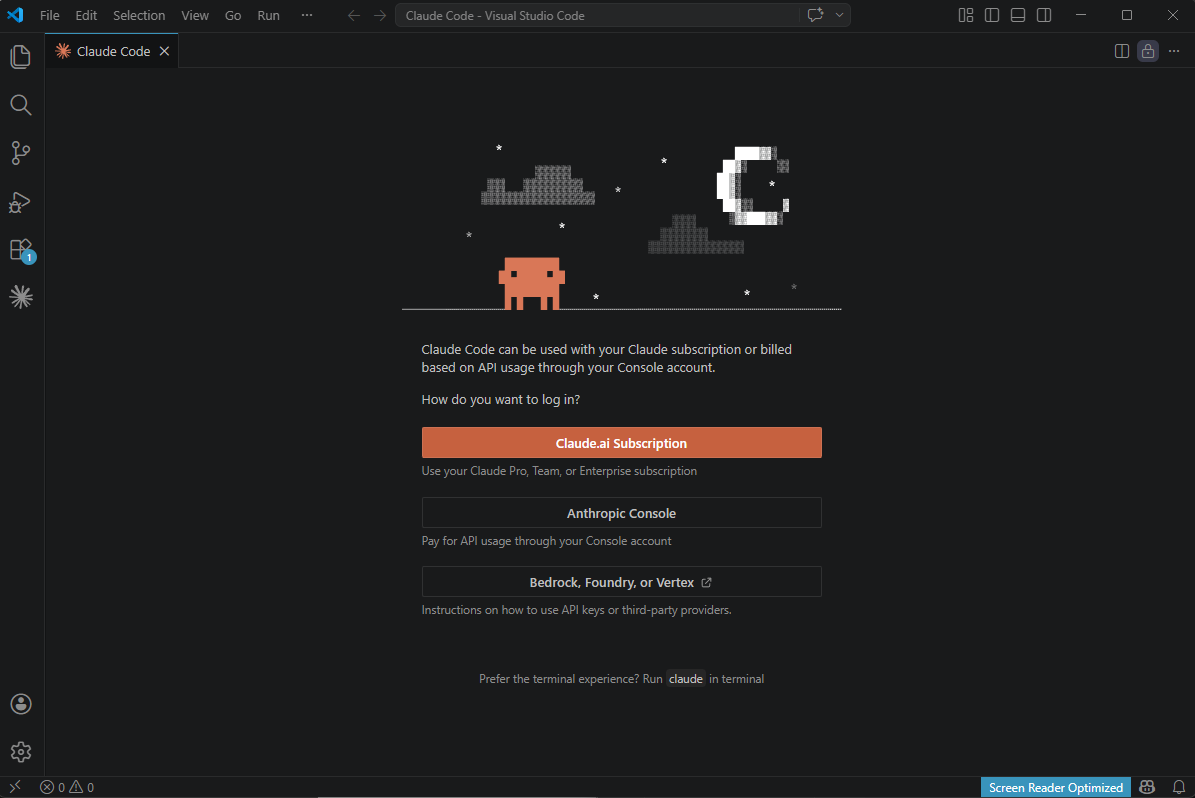Close the Claude Code tab
This screenshot has height=798, width=1195.
click(x=165, y=51)
